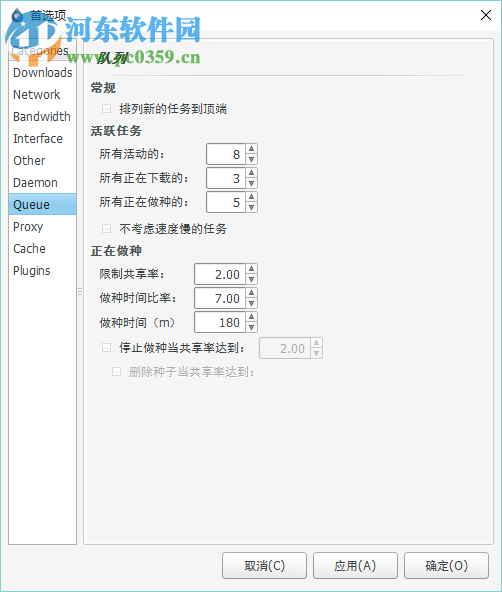The image size is (502, 592).
Task: Click the greyed 2.00 stop ratio field
Action: [285, 348]
